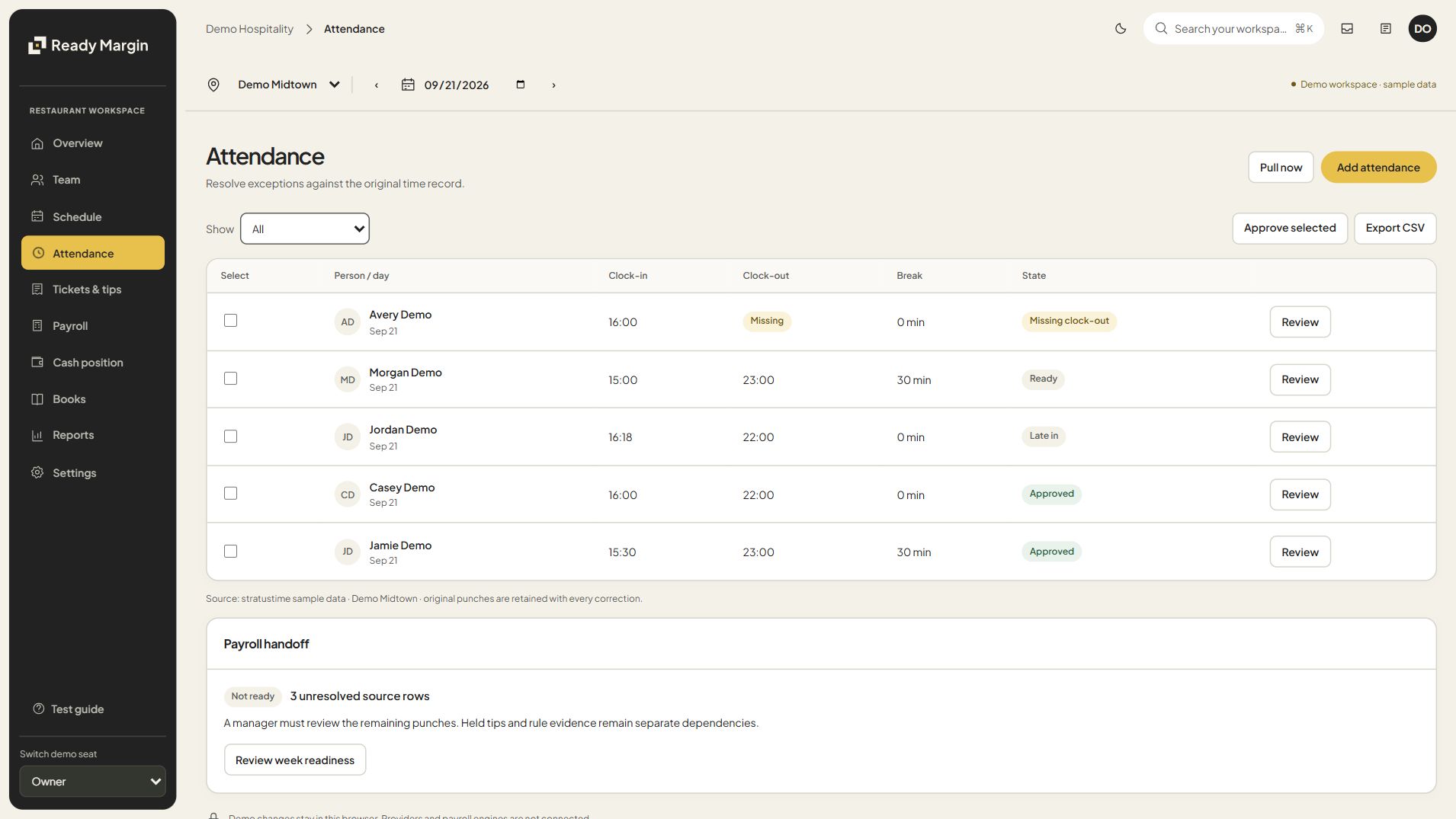The width and height of the screenshot is (1456, 819).
Task: Click Review week readiness button
Action: (295, 760)
